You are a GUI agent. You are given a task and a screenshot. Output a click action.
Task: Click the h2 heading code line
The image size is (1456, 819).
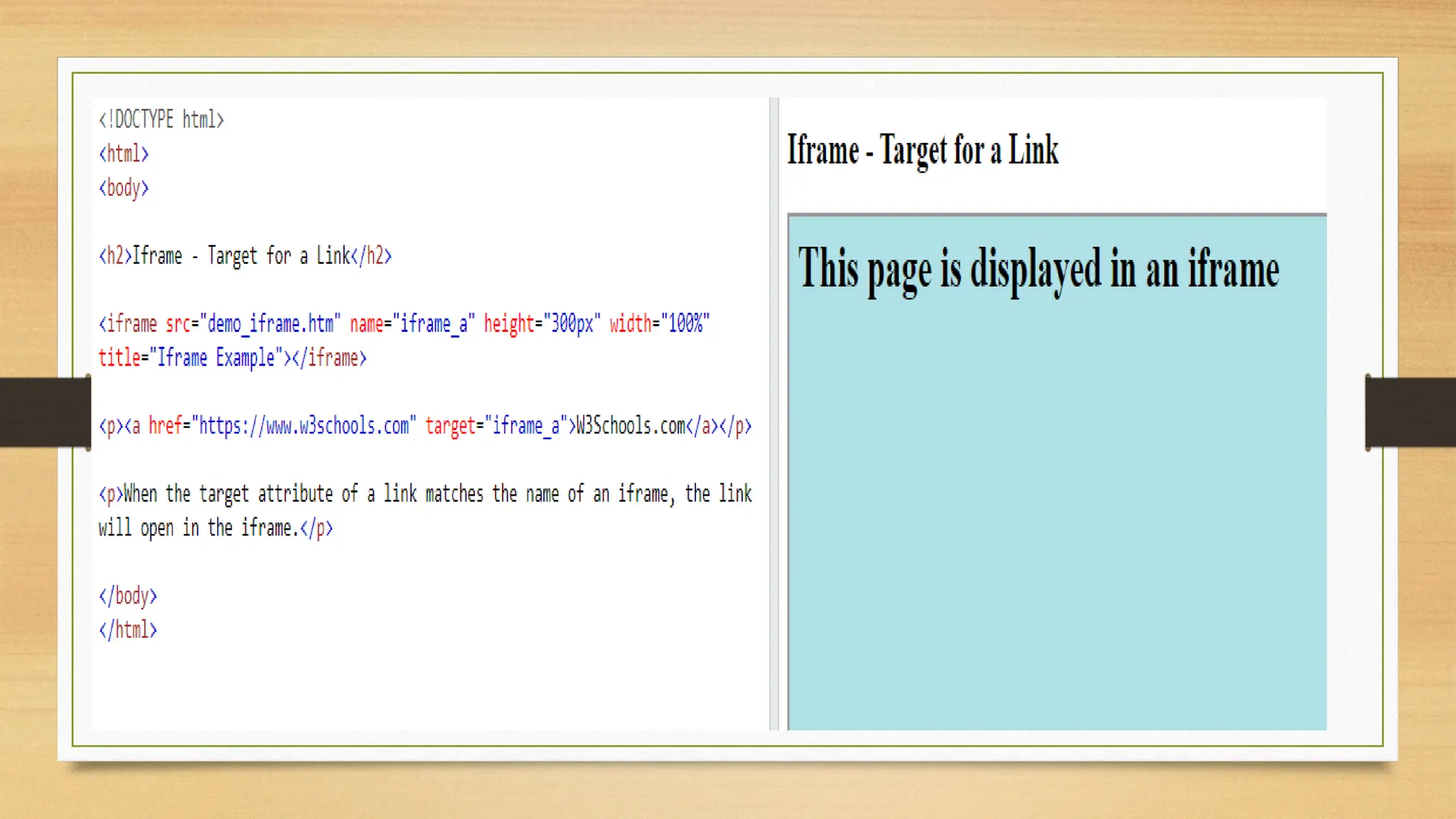[x=245, y=256]
